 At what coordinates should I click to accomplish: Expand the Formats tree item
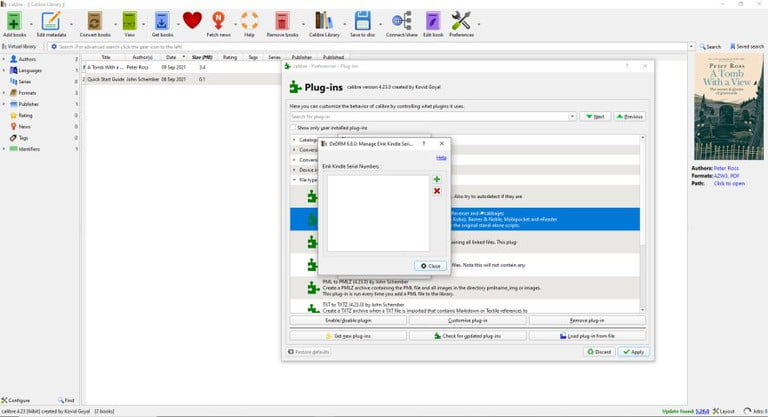(4, 92)
